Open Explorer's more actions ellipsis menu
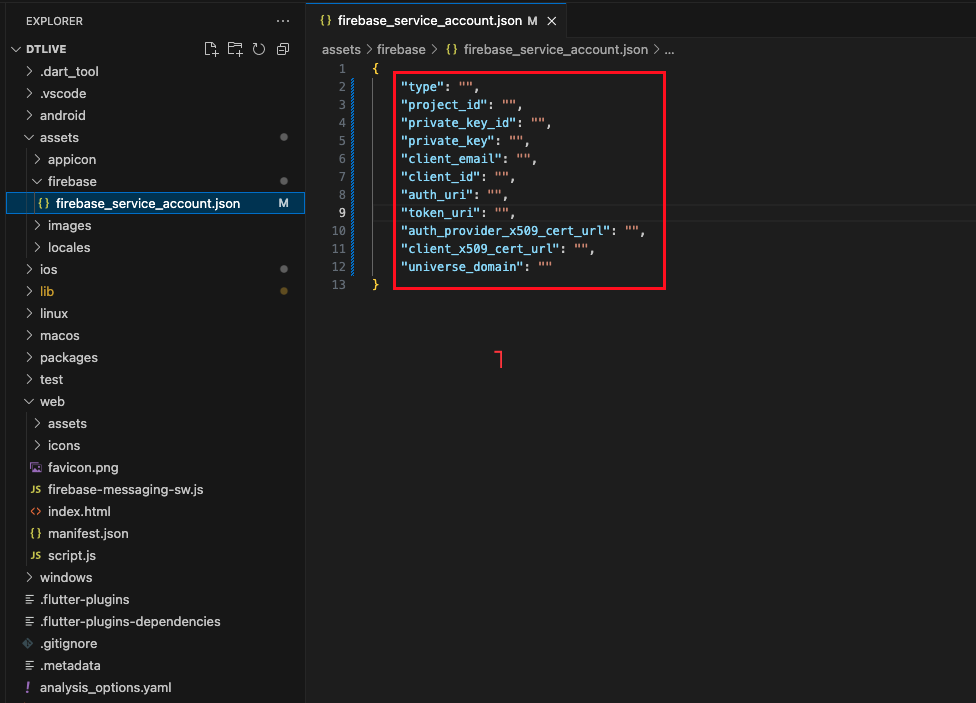 [x=283, y=21]
